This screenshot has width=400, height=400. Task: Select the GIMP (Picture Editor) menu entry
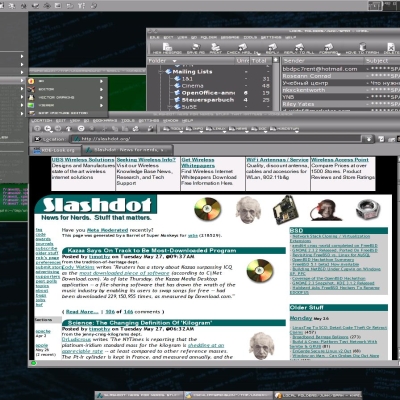point(67,113)
